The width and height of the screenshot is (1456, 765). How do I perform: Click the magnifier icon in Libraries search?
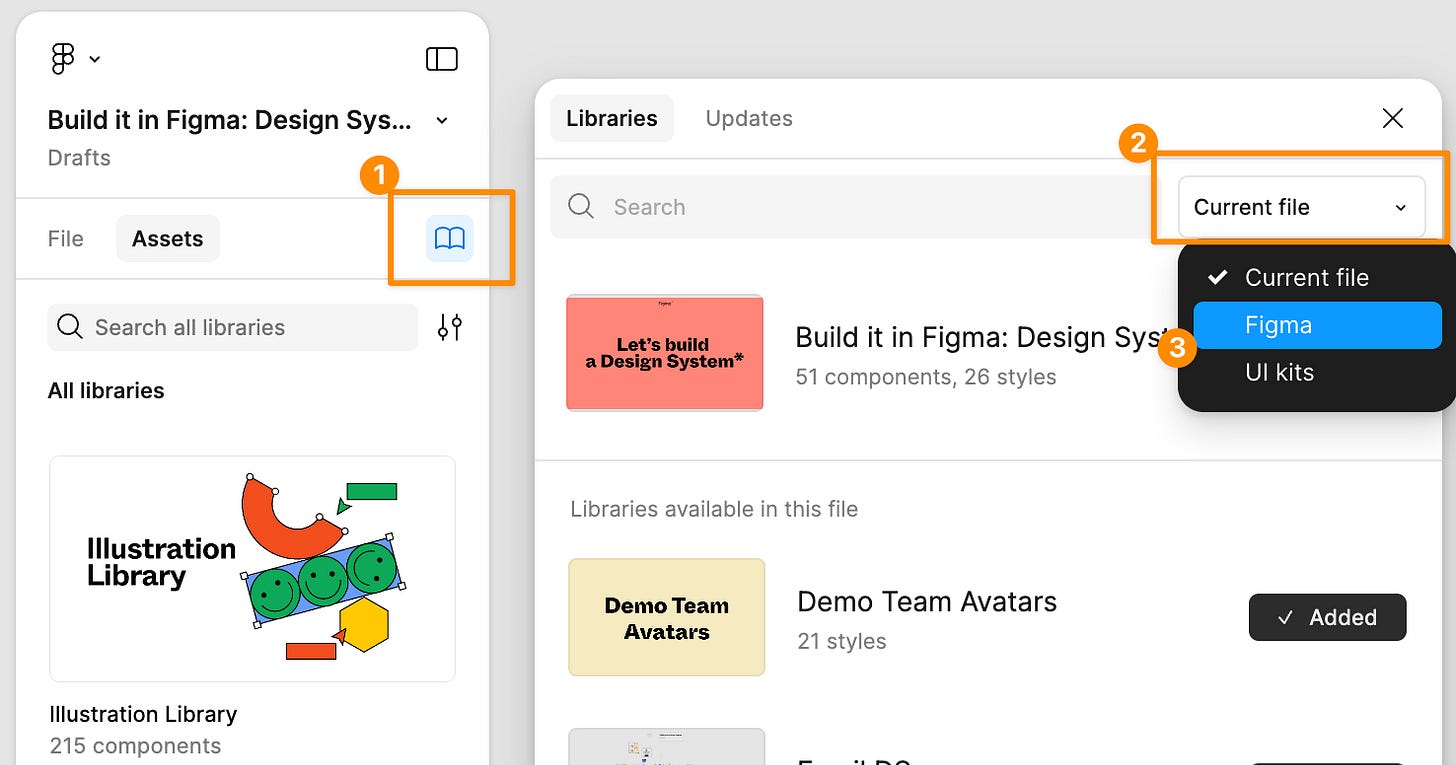(x=581, y=206)
